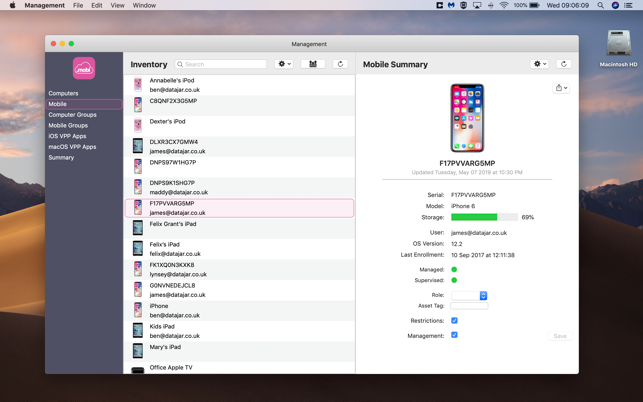Click the Save button
Image resolution: width=643 pixels, height=402 pixels.
coord(560,336)
